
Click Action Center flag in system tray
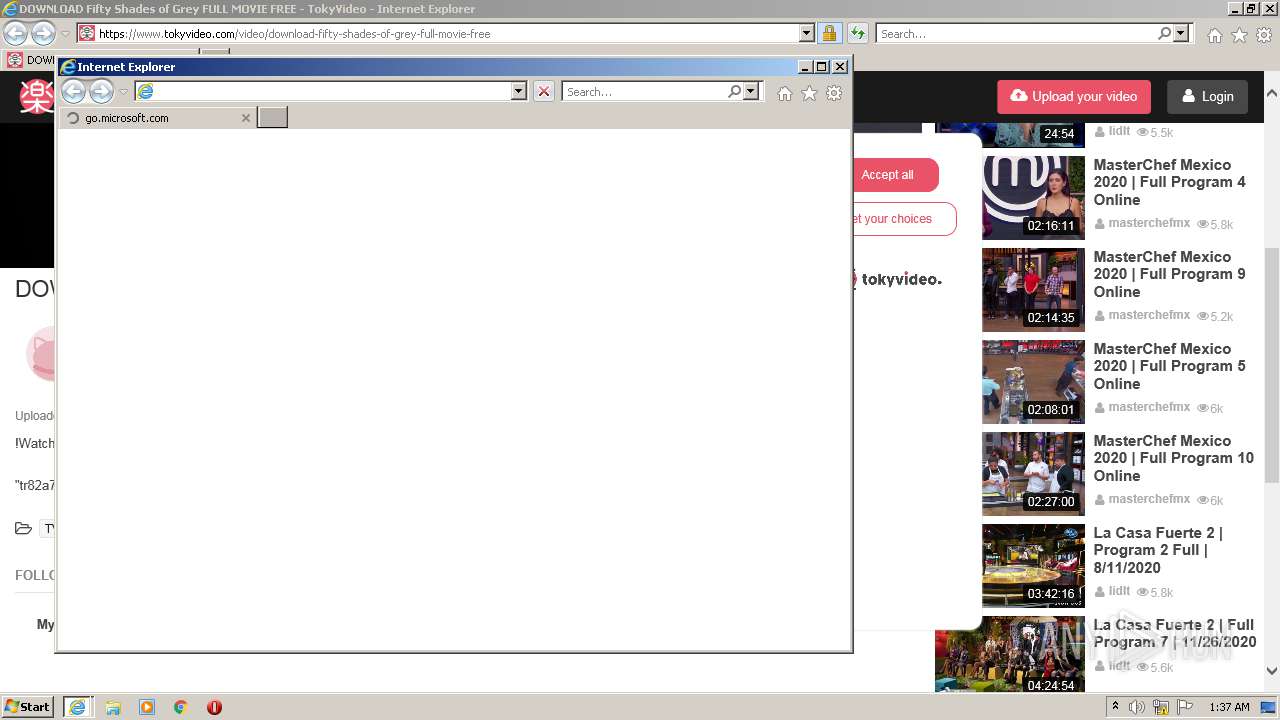tap(1185, 707)
